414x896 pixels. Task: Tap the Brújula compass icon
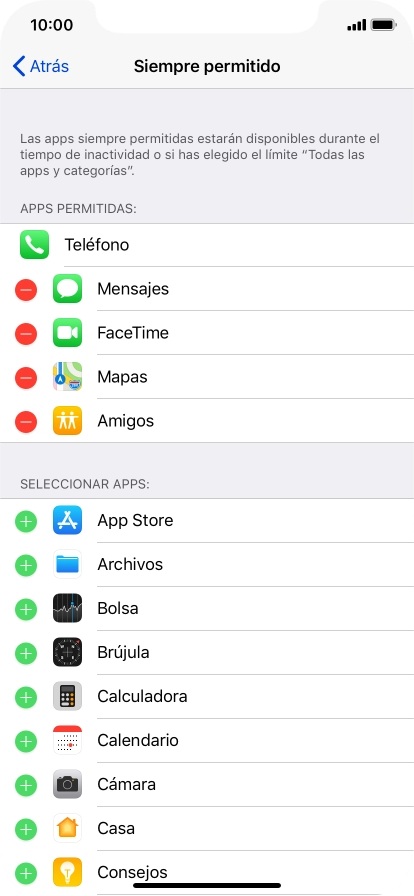(67, 652)
